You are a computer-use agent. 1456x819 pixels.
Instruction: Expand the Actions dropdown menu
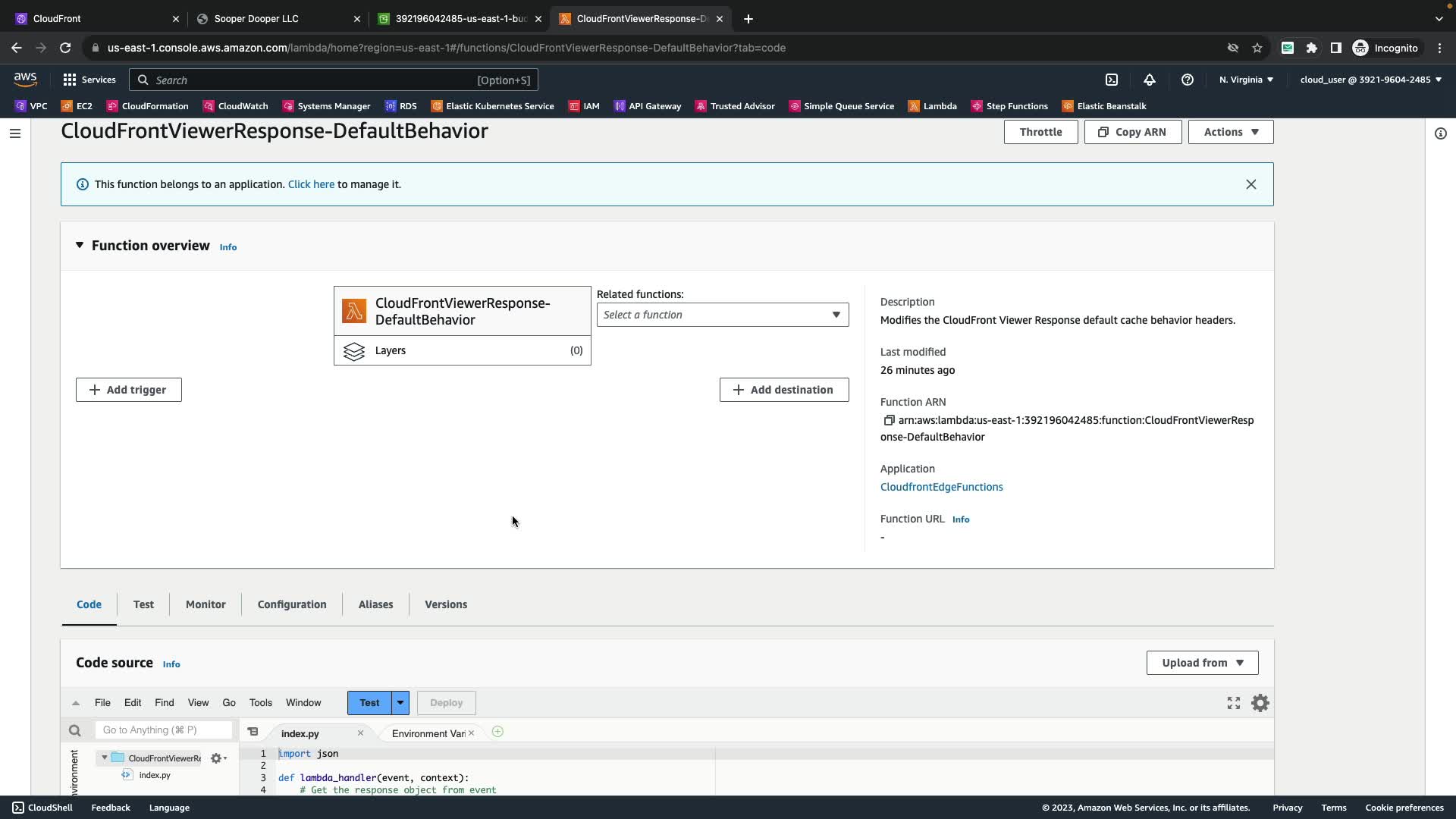(1230, 132)
